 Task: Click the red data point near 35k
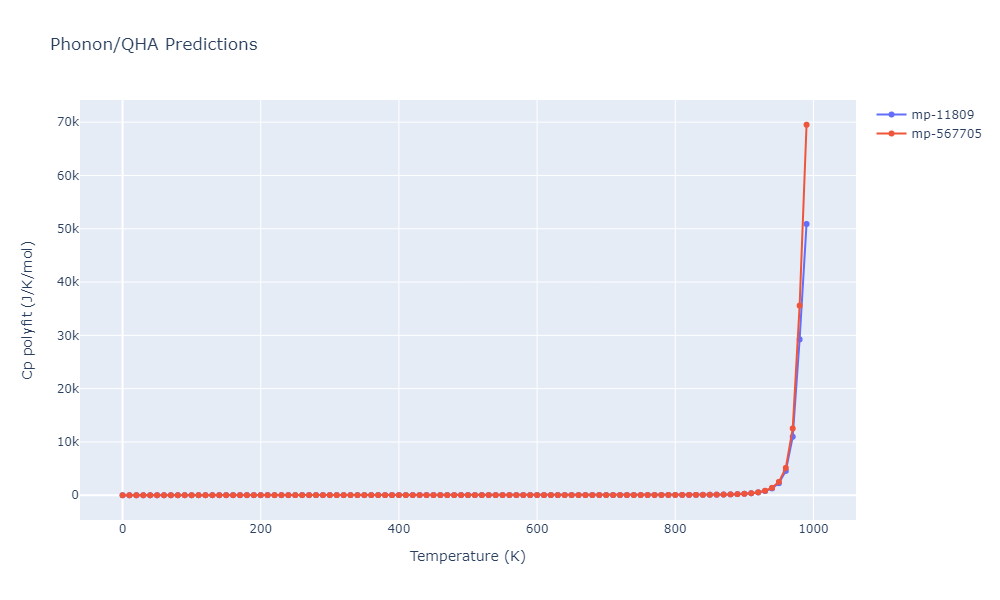(x=800, y=306)
